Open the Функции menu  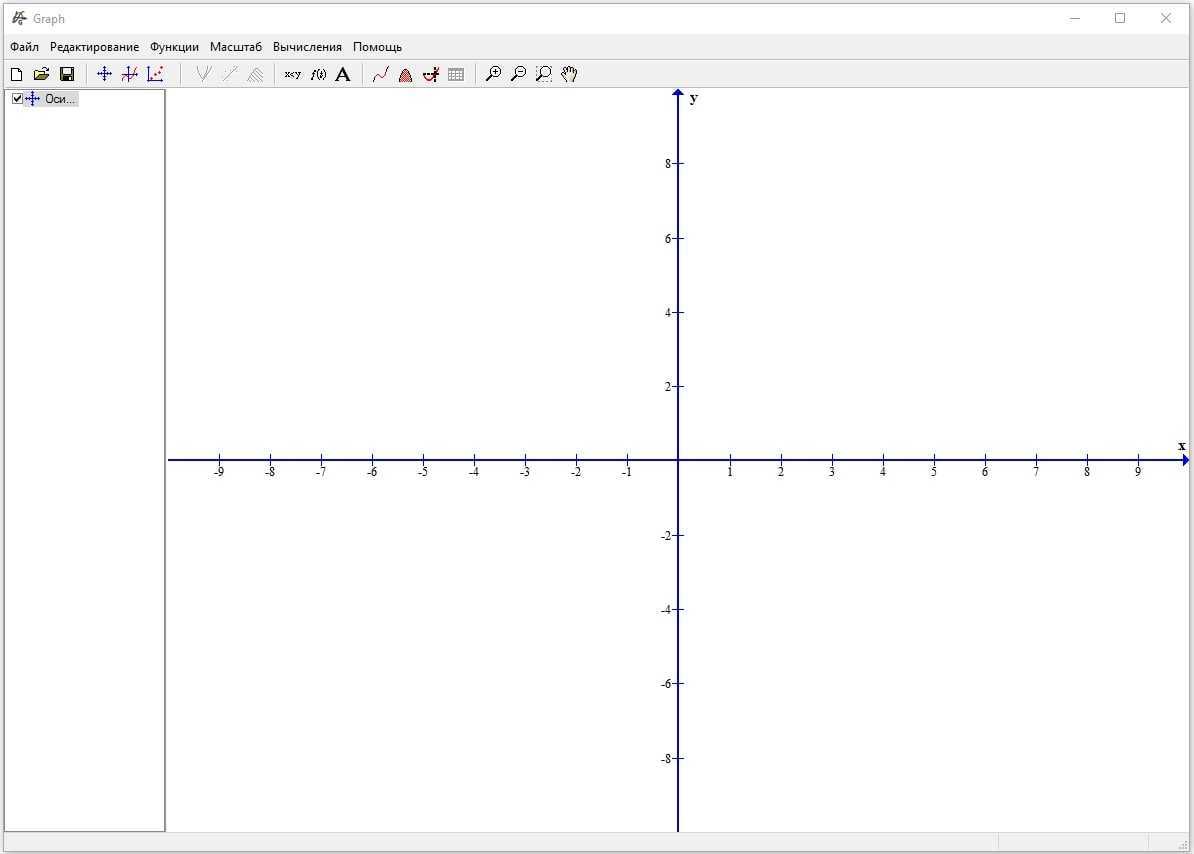pyautogui.click(x=174, y=47)
